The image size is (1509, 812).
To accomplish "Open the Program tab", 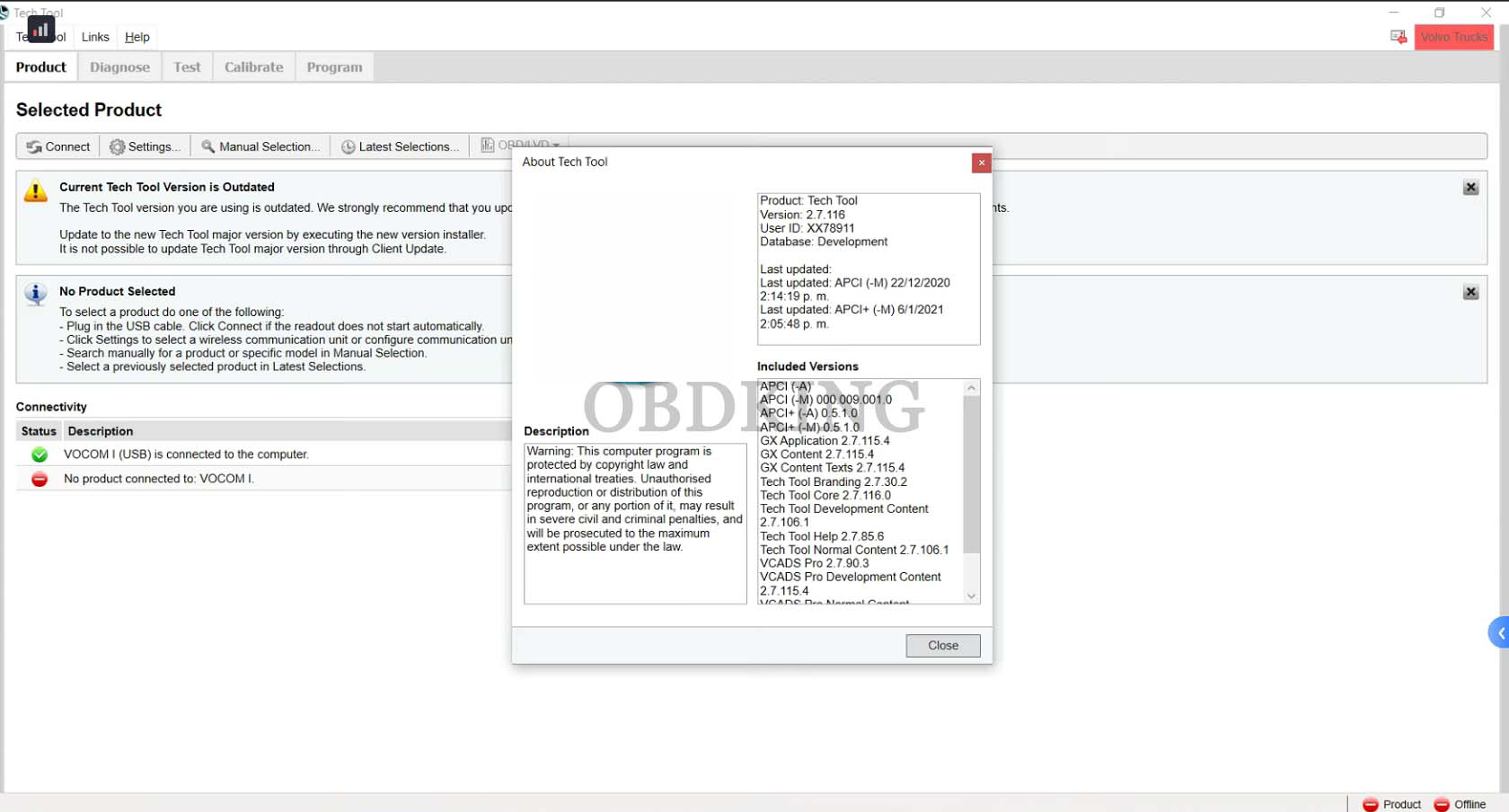I will [334, 67].
